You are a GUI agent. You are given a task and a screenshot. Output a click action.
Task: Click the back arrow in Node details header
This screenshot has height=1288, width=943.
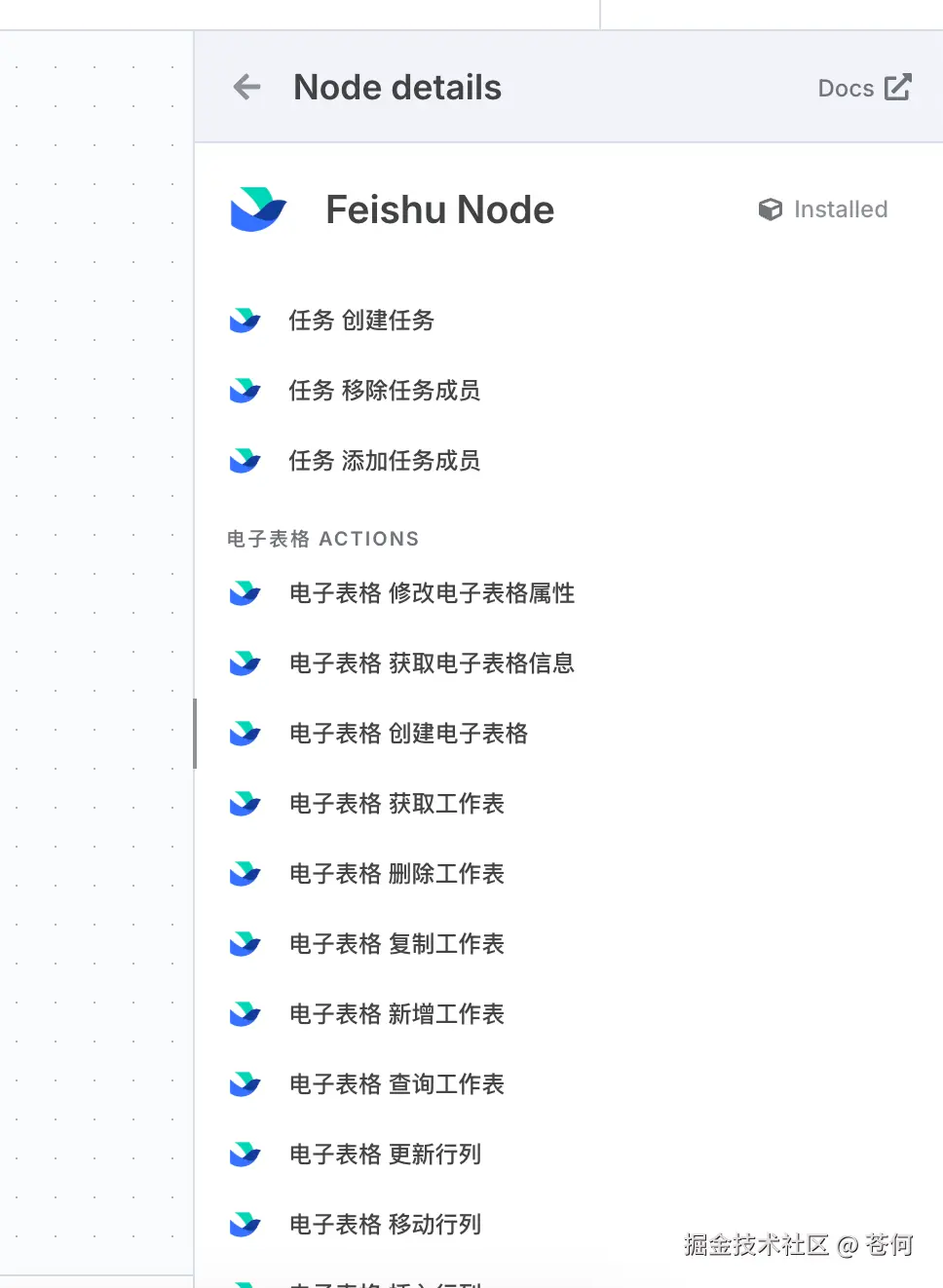246,88
